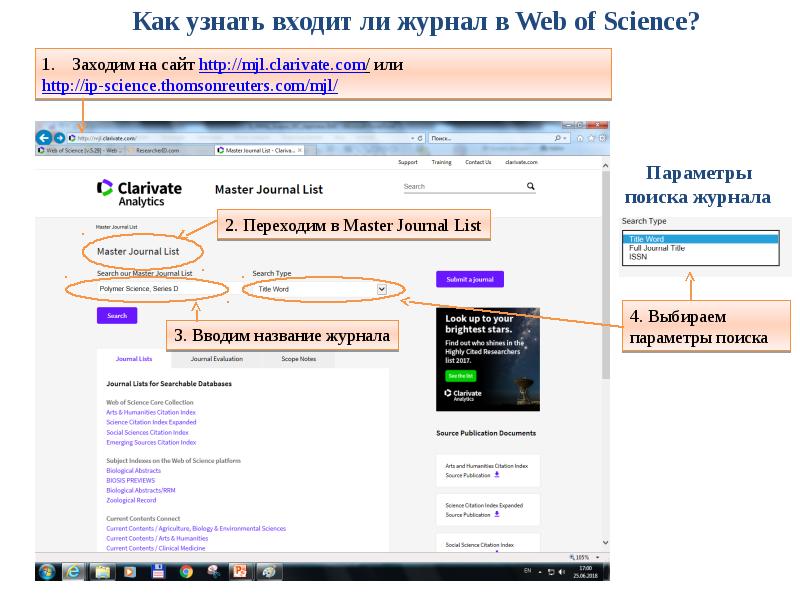Open the Emerging Sources Citation Index link
800x600 pixels.
point(150,442)
